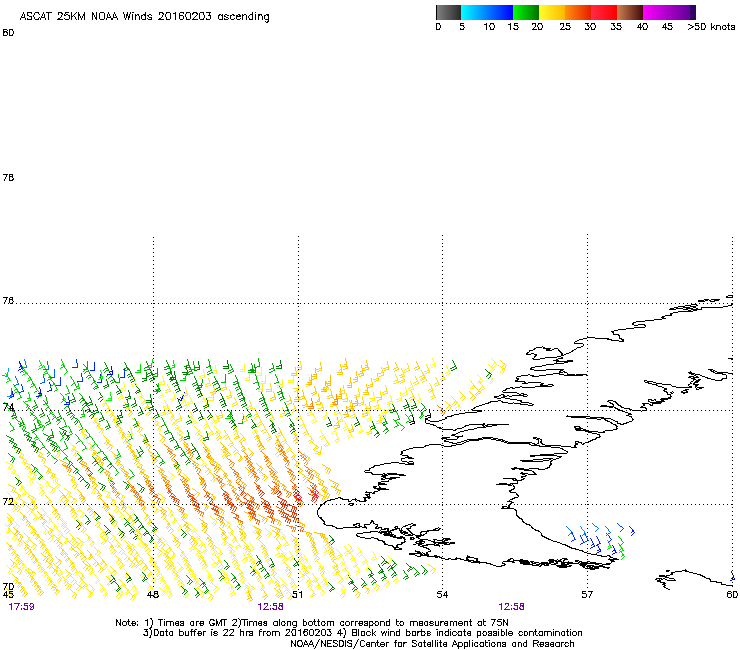
Task: Click the "10" knots legend label
Action: coord(489,27)
